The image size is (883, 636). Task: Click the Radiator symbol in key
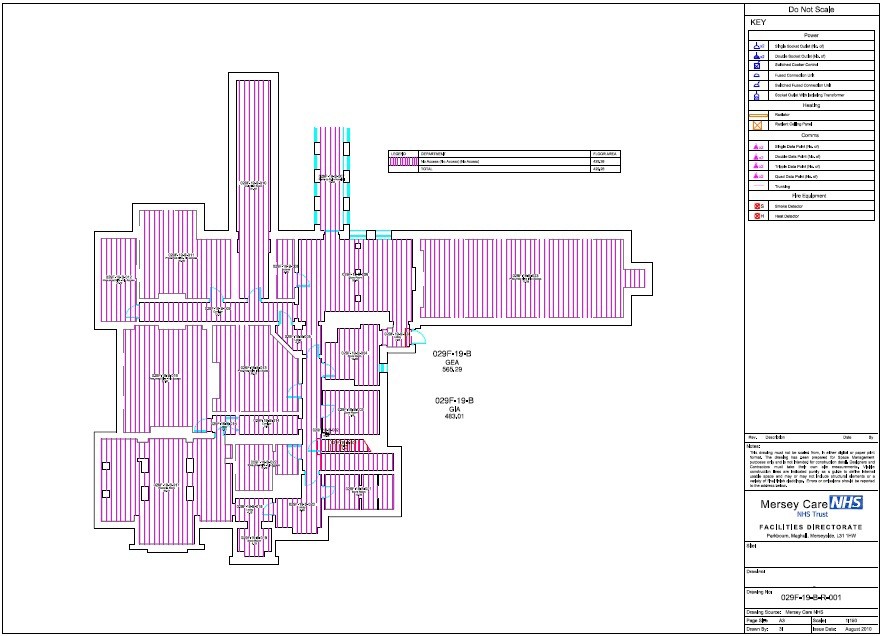click(x=757, y=114)
